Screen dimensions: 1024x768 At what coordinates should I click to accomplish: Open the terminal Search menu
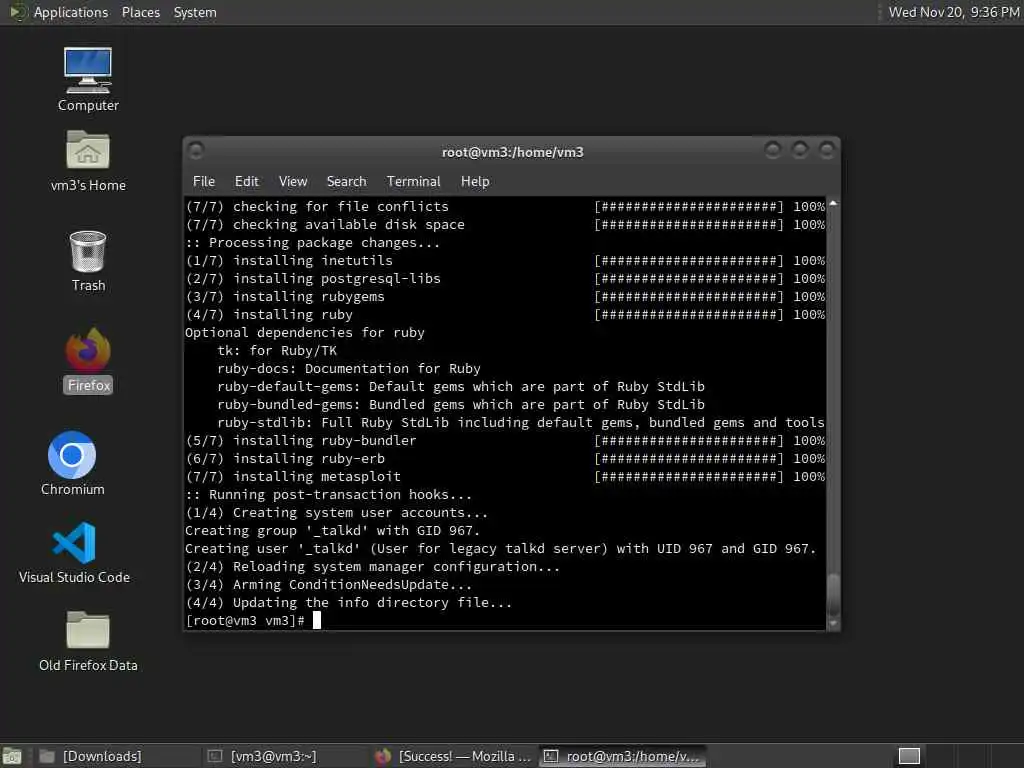pyautogui.click(x=346, y=182)
